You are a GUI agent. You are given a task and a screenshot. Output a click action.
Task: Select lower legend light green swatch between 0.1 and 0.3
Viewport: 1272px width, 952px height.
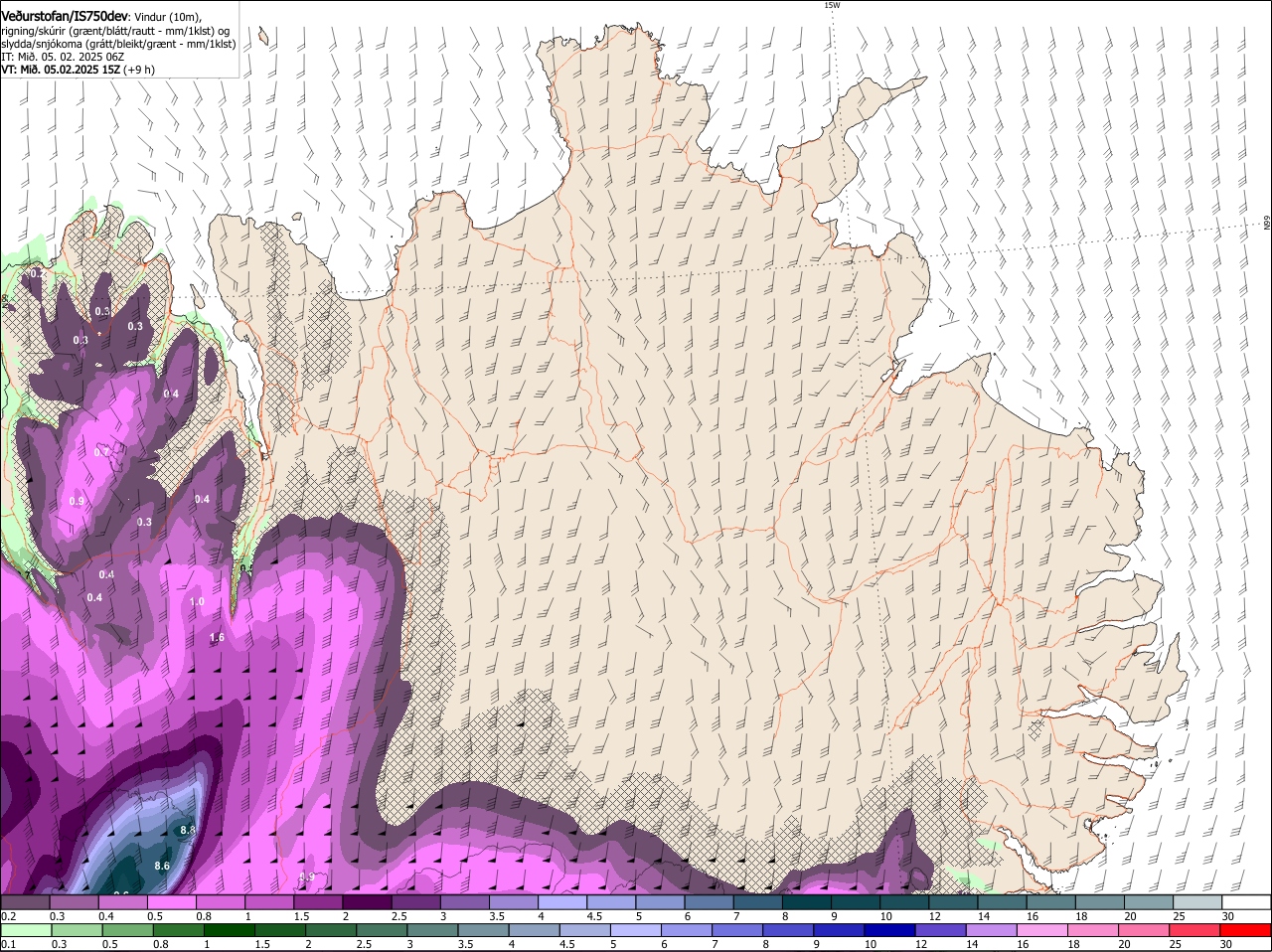click(25, 930)
